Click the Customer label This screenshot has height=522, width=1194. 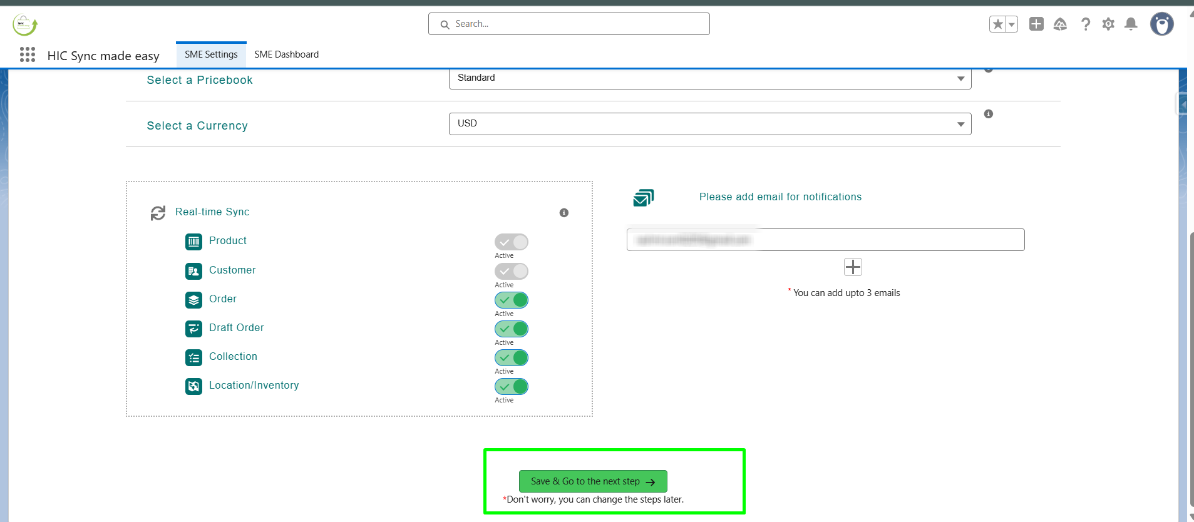tap(232, 270)
